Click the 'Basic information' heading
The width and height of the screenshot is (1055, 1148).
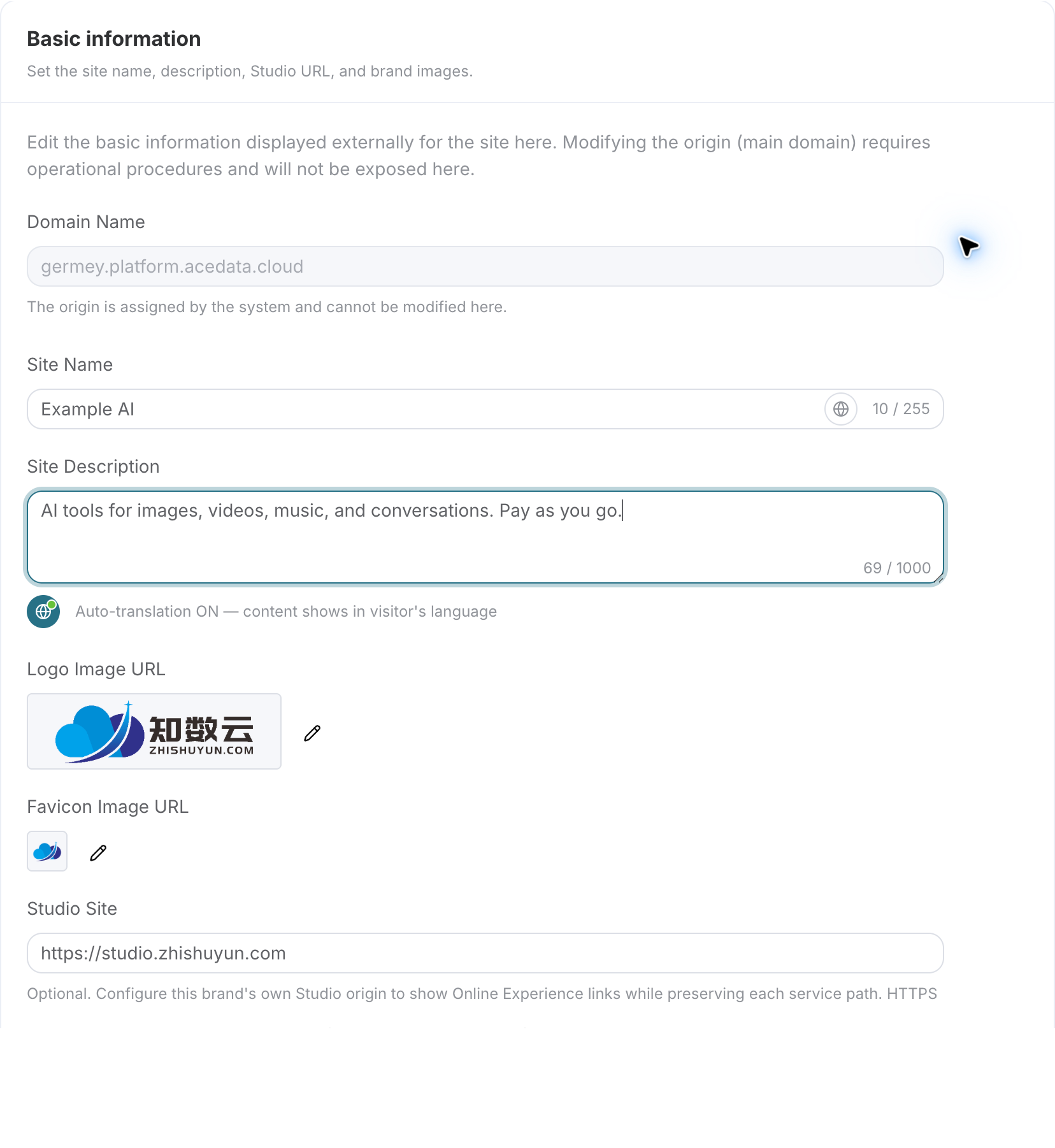tap(114, 39)
